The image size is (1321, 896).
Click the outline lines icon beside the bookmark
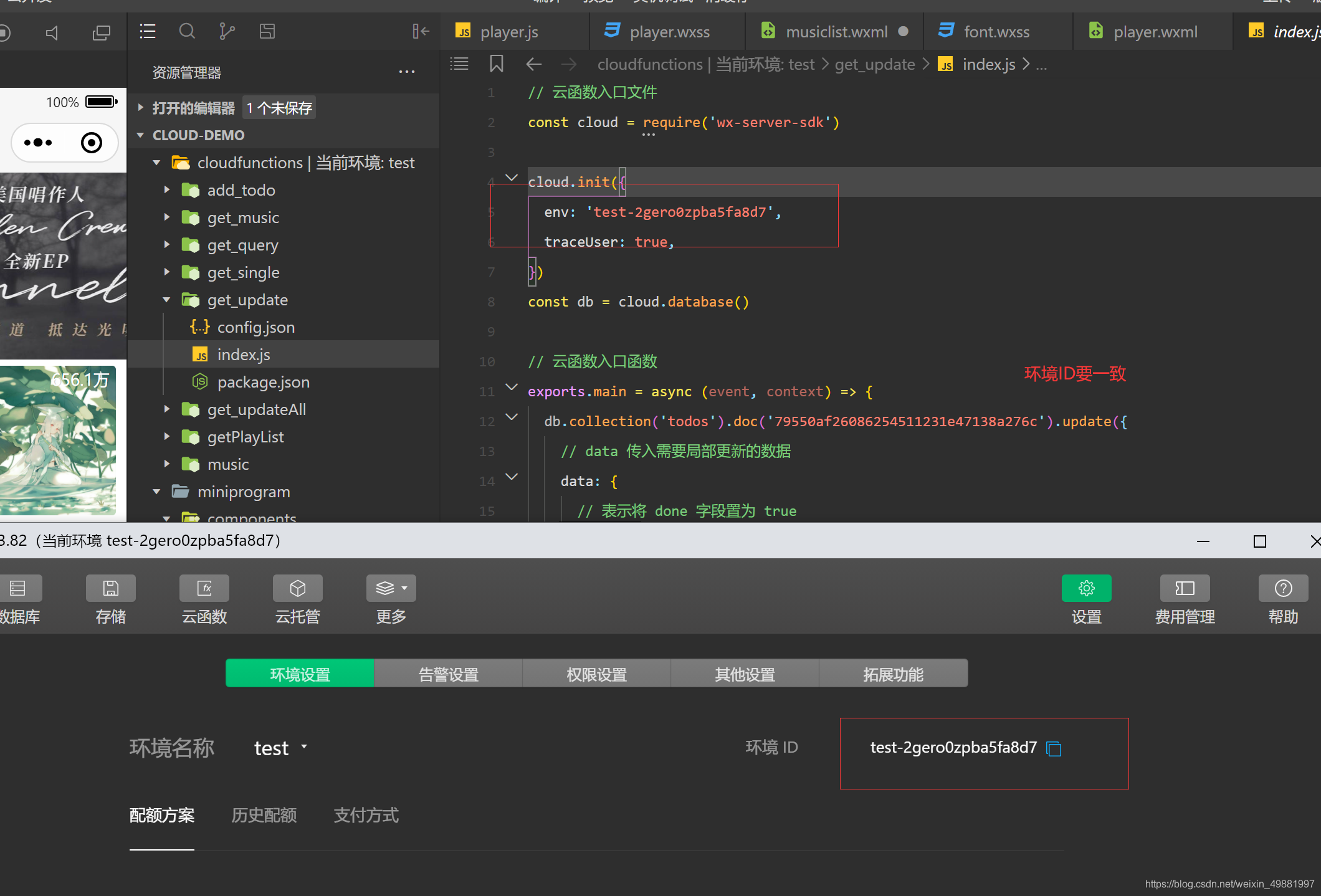[459, 64]
